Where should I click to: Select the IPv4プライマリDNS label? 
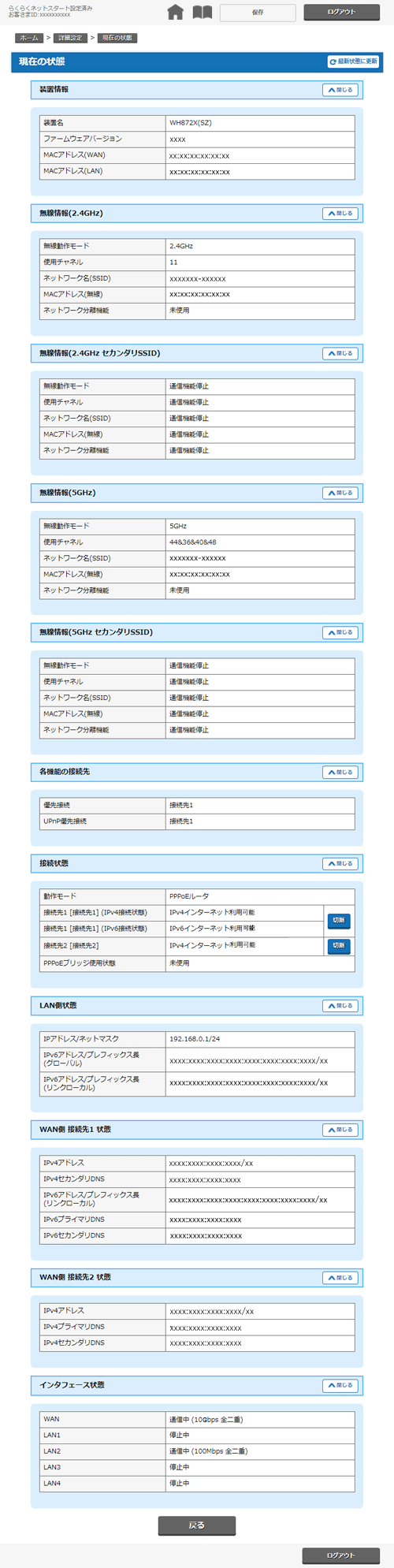pyautogui.click(x=74, y=1327)
